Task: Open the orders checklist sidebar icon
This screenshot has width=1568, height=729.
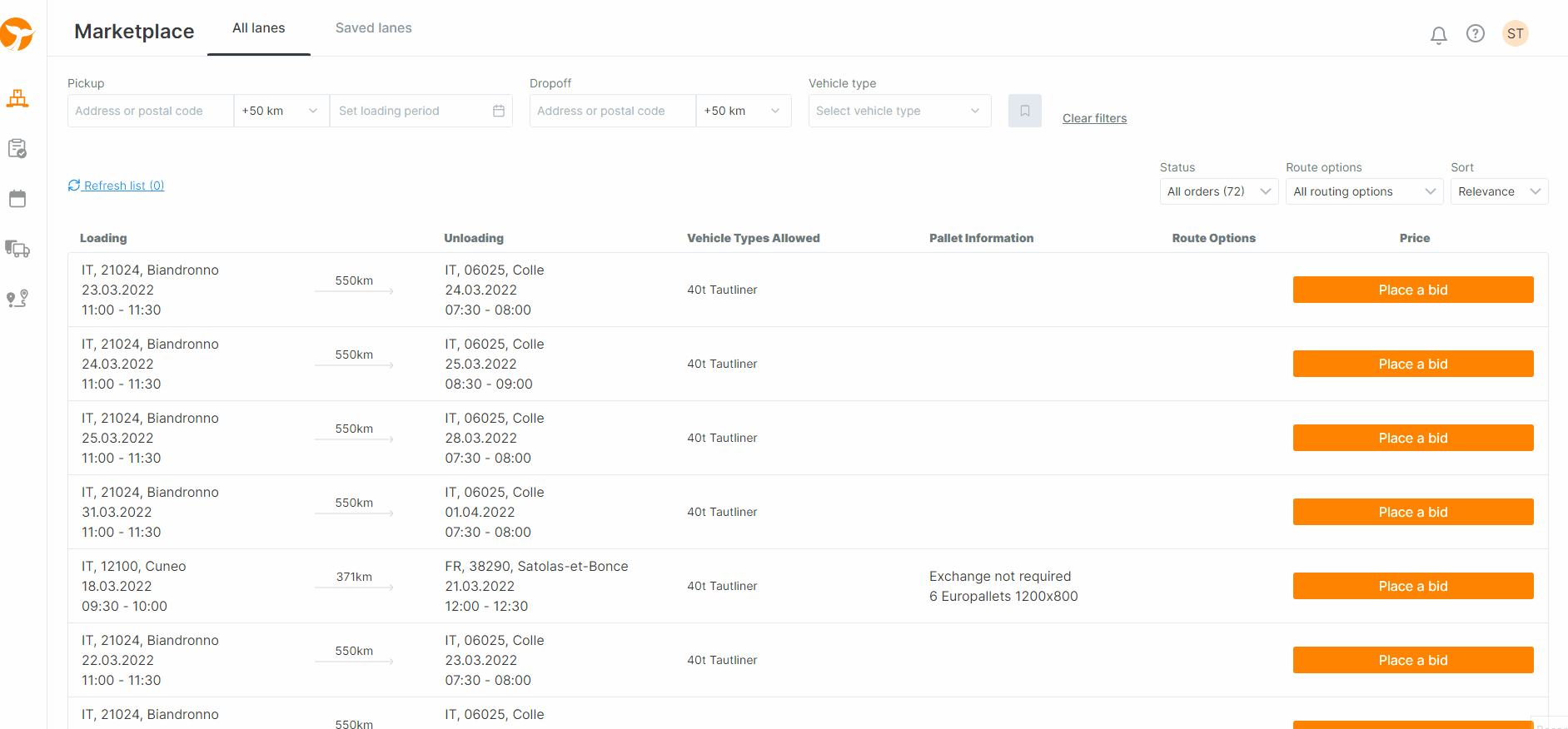Action: (17, 149)
